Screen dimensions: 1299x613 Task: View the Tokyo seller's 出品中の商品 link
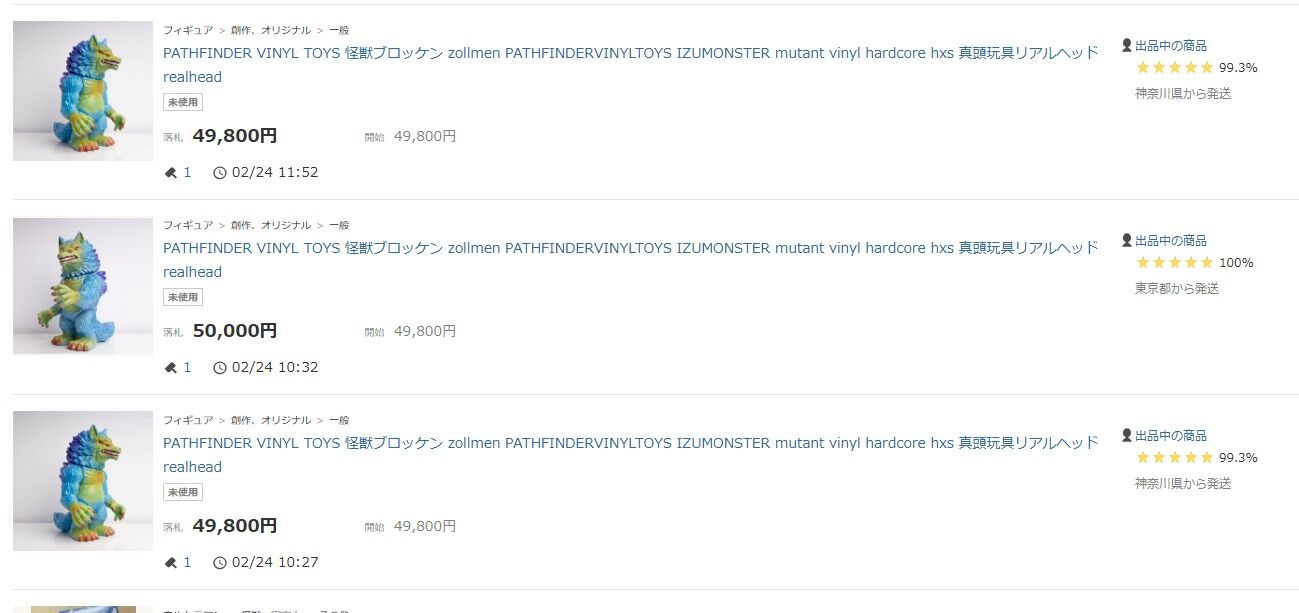tap(1170, 240)
